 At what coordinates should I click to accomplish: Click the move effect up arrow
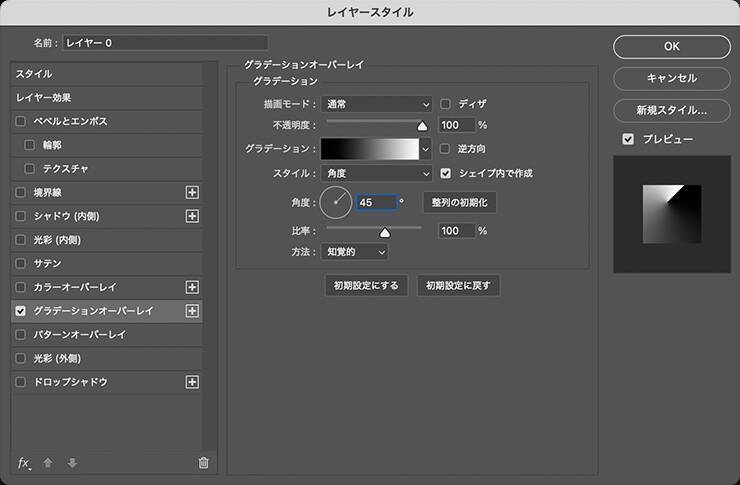click(48, 462)
